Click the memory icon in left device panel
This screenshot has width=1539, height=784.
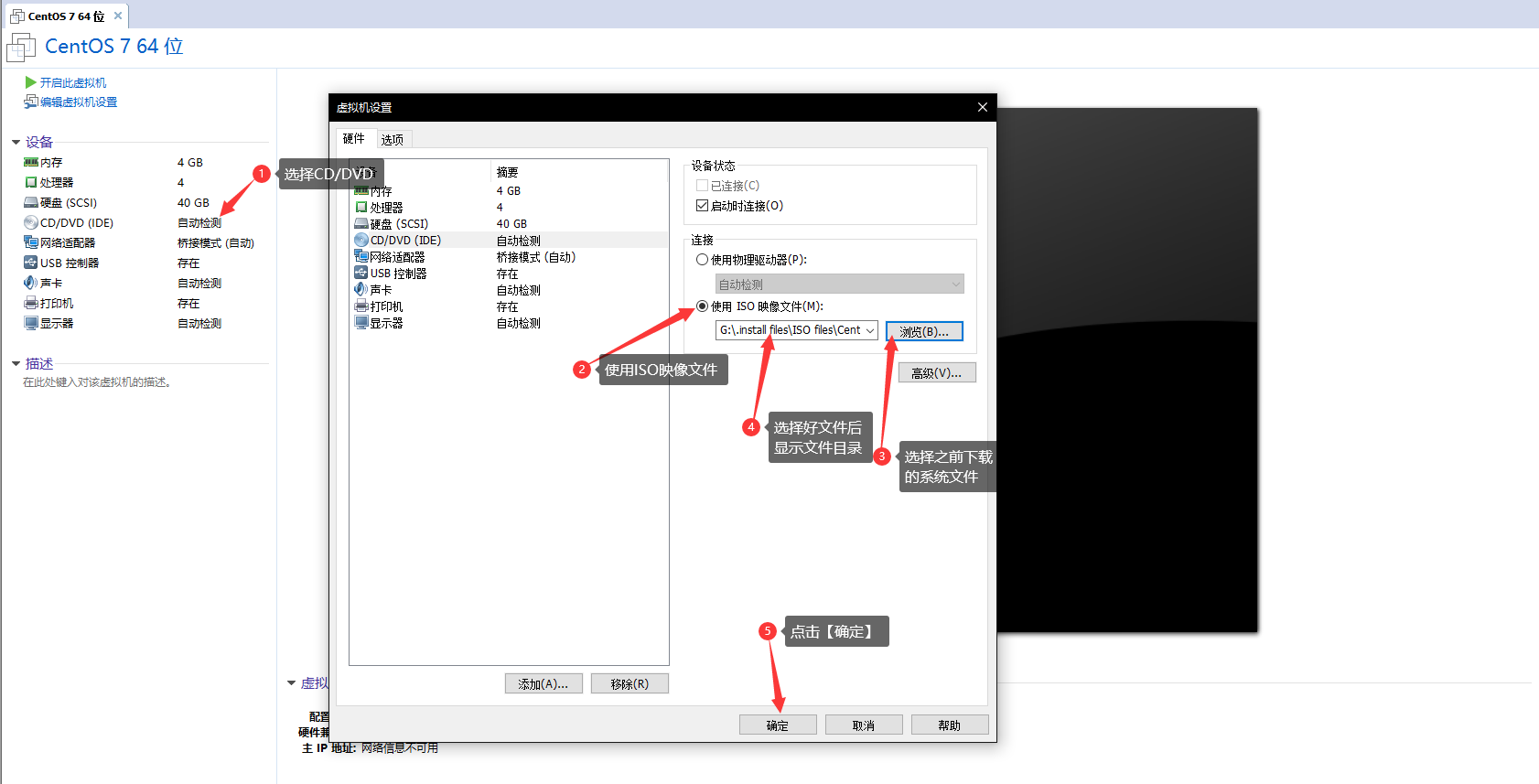31,162
